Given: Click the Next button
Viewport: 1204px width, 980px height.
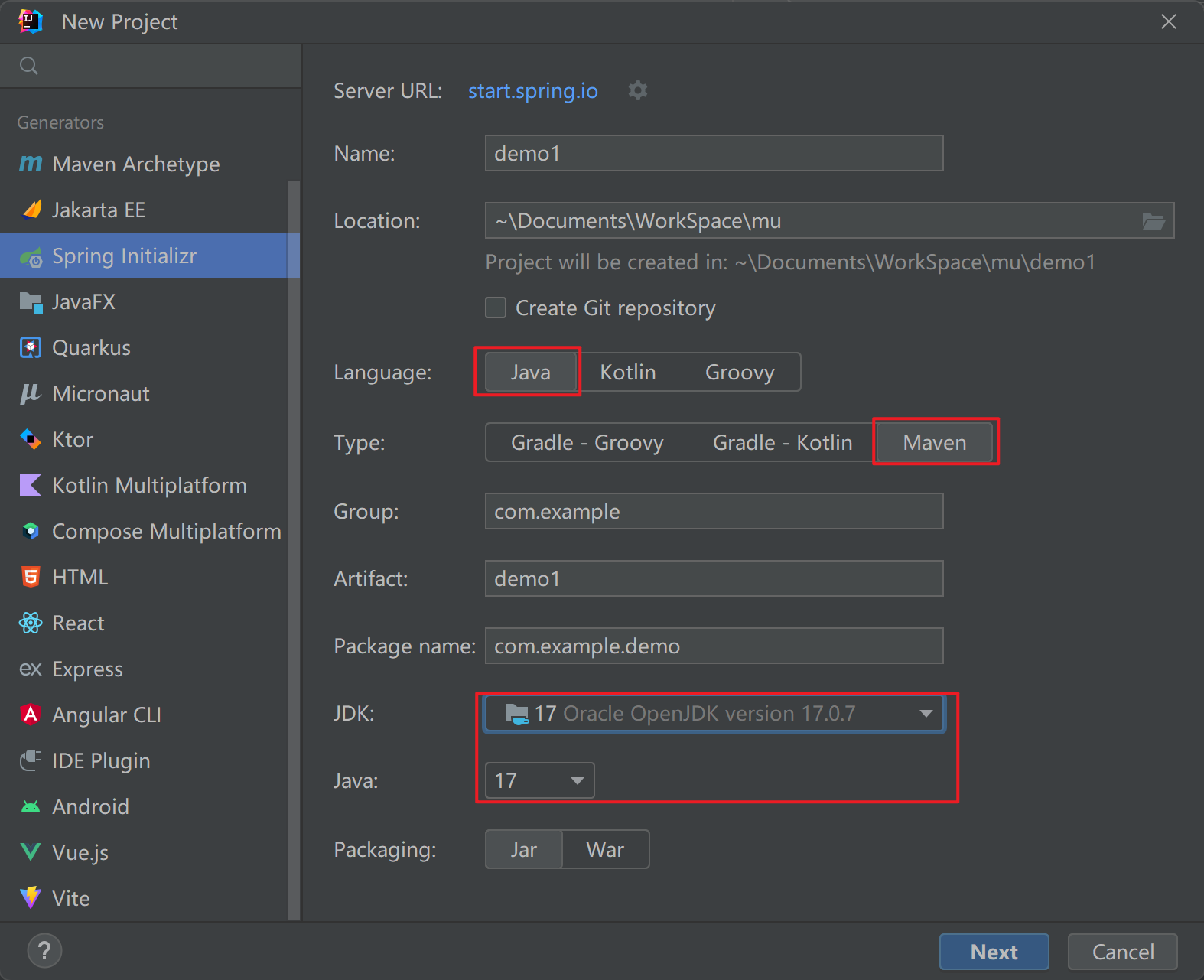Looking at the screenshot, I should [994, 952].
